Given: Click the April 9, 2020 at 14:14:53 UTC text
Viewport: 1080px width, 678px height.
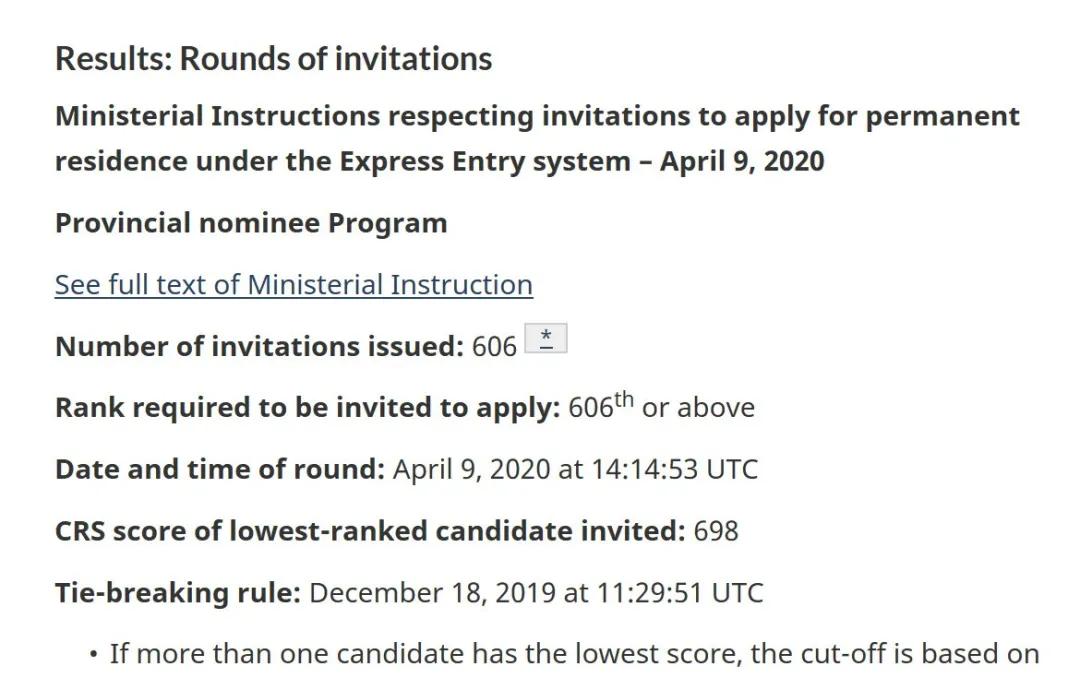Looking at the screenshot, I should click(575, 469).
